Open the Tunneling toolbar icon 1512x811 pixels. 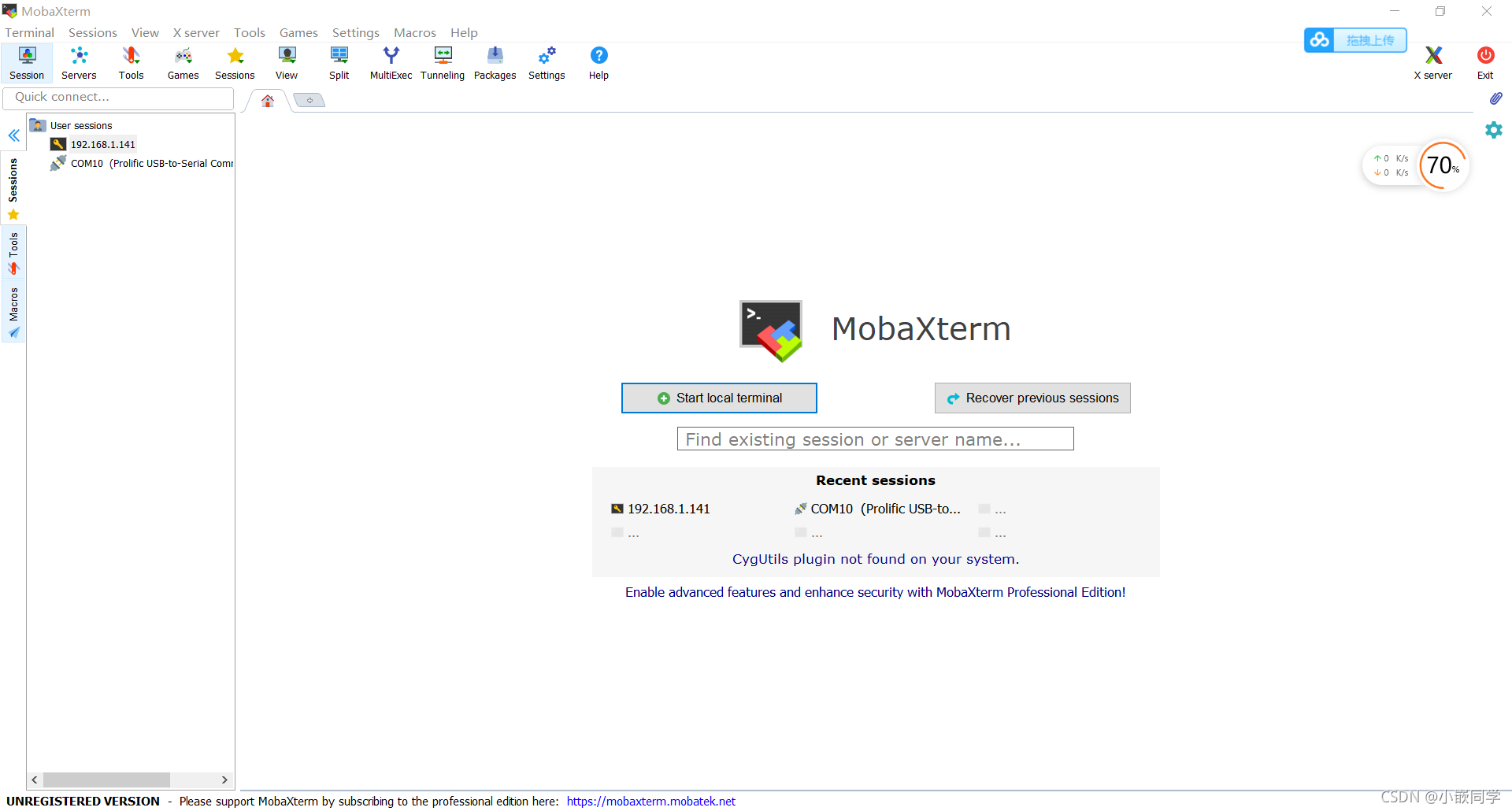[443, 63]
